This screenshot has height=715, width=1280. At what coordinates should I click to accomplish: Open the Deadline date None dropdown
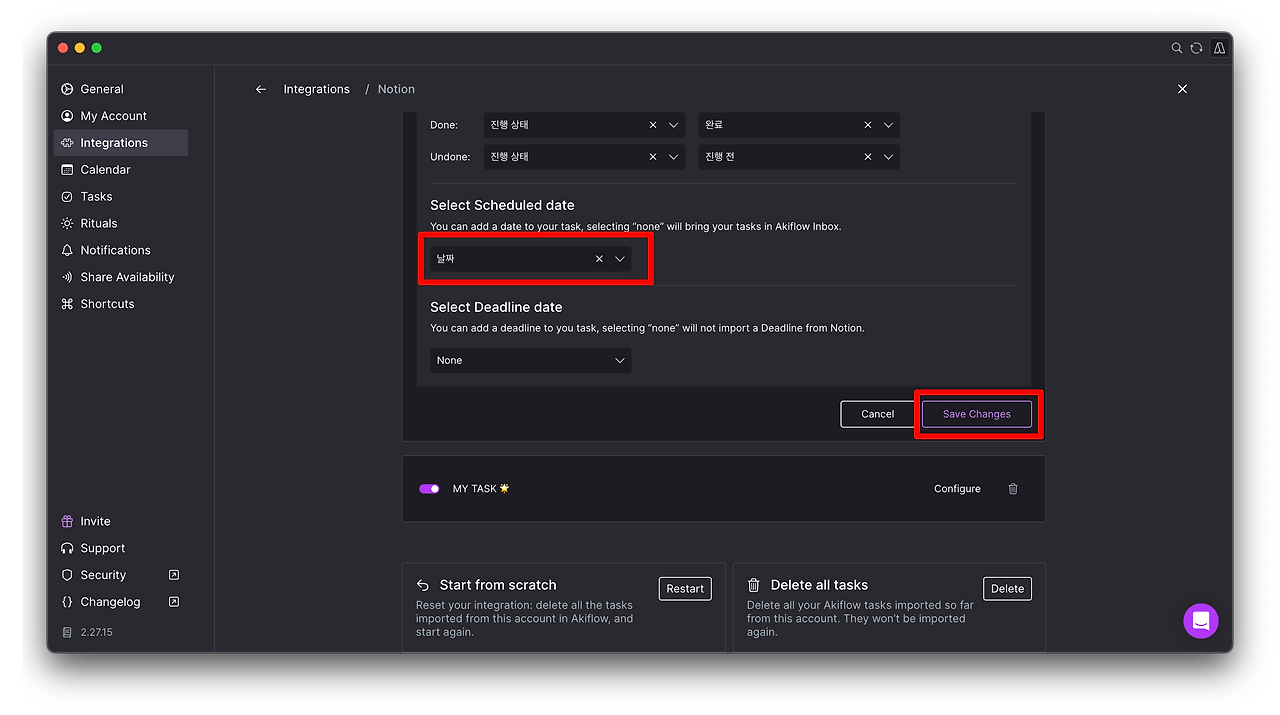click(x=531, y=360)
